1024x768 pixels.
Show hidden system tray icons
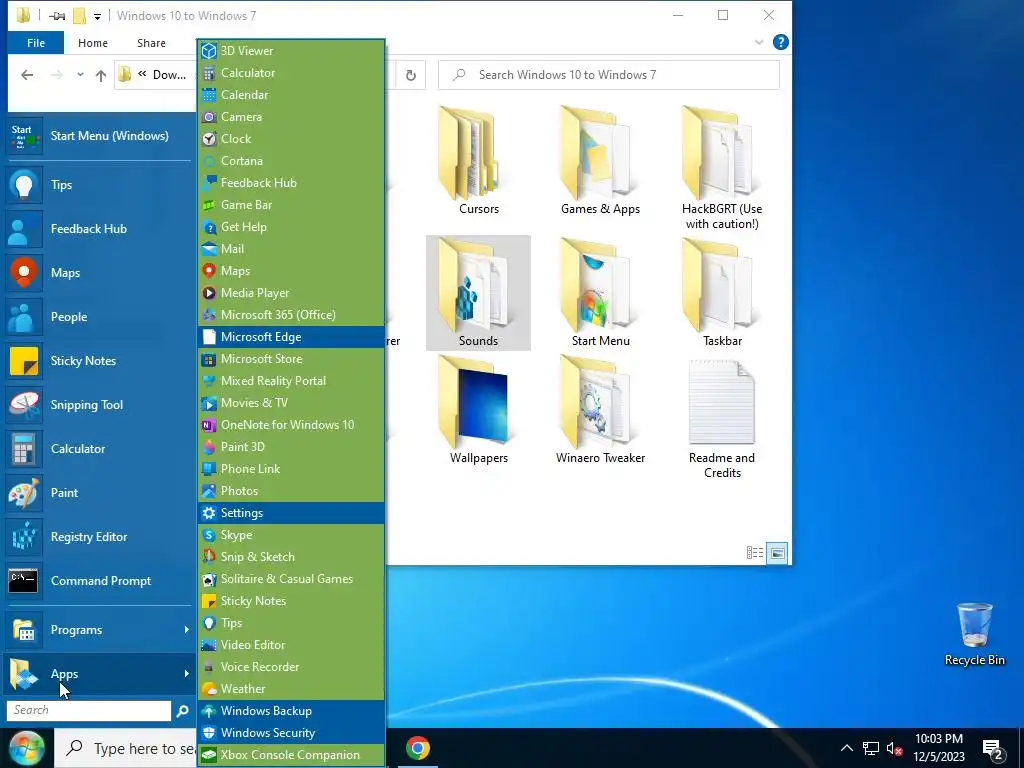coord(846,748)
